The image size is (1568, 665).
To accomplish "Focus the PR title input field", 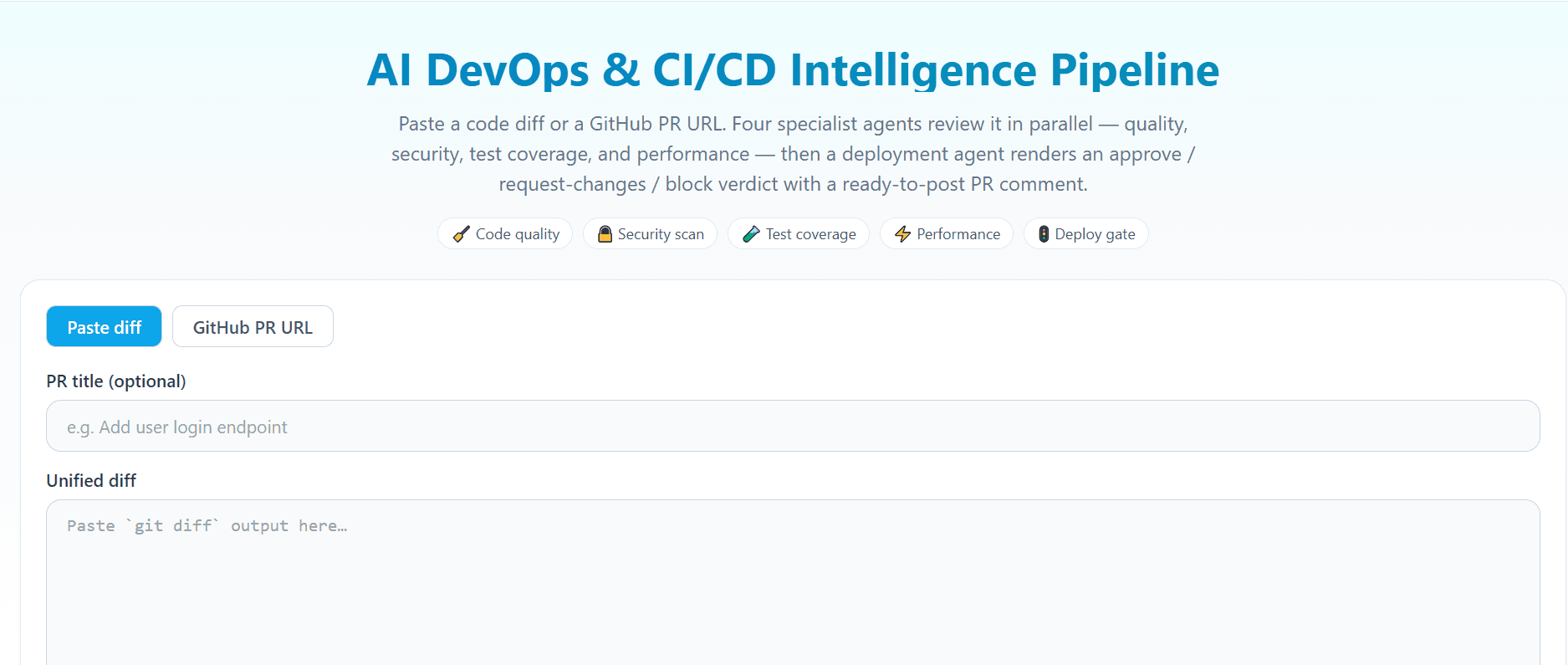I will (793, 426).
